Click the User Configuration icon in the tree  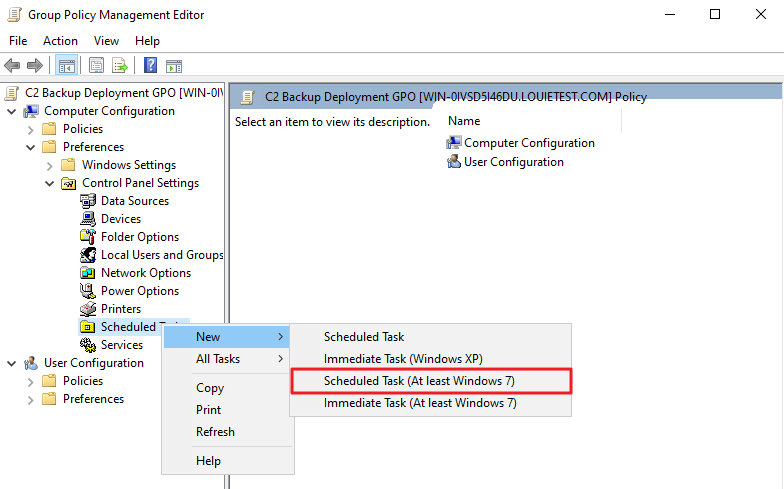tap(31, 363)
